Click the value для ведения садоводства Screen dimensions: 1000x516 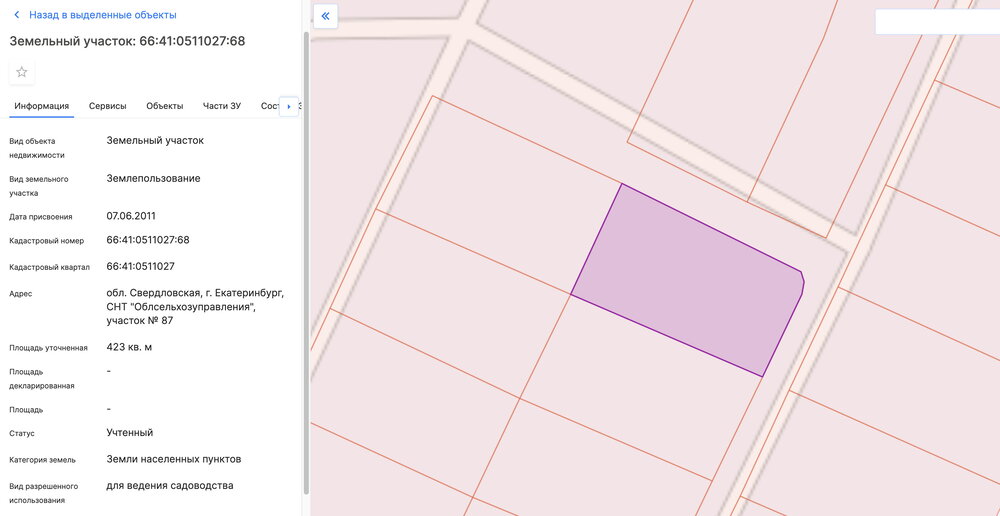click(x=170, y=485)
